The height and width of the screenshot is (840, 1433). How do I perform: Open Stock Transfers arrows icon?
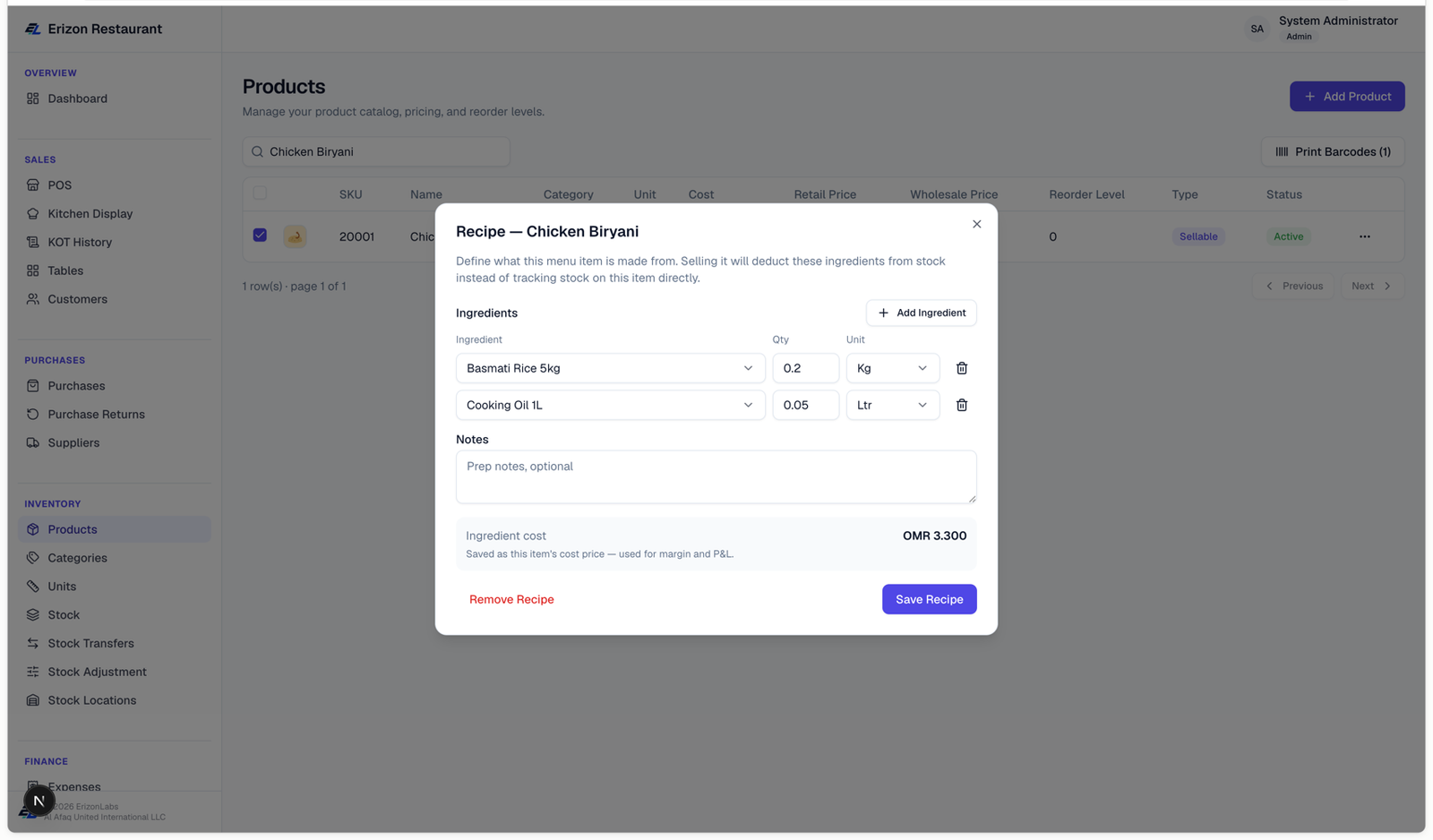[33, 644]
